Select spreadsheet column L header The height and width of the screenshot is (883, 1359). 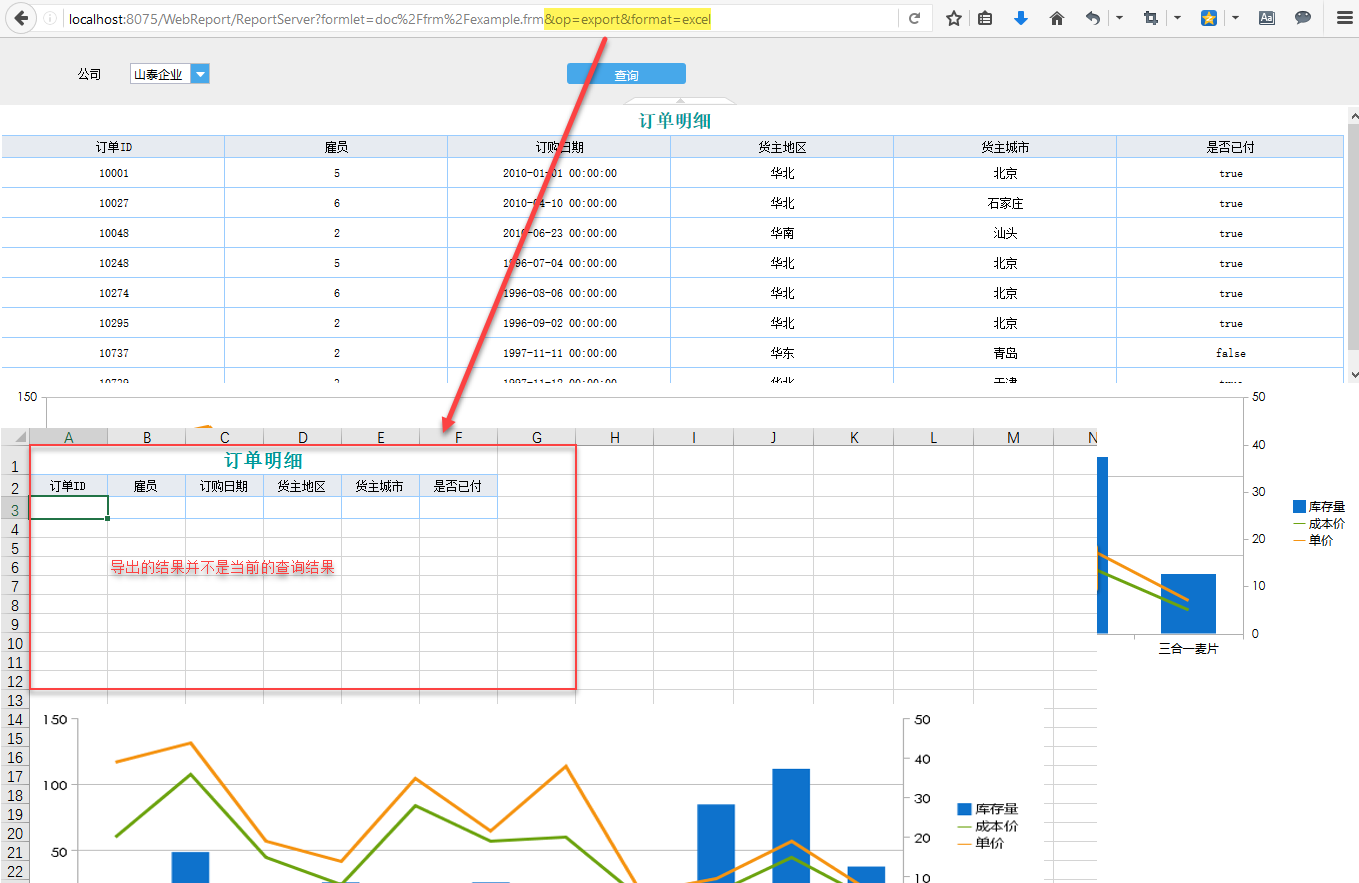tap(934, 437)
